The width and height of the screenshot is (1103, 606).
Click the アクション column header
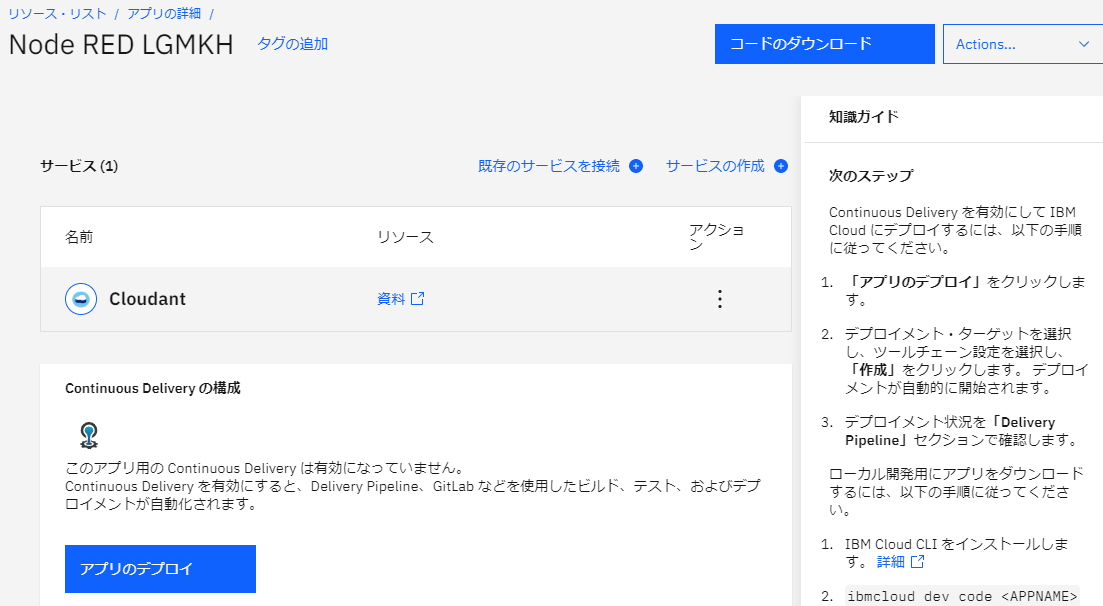pyautogui.click(x=716, y=237)
